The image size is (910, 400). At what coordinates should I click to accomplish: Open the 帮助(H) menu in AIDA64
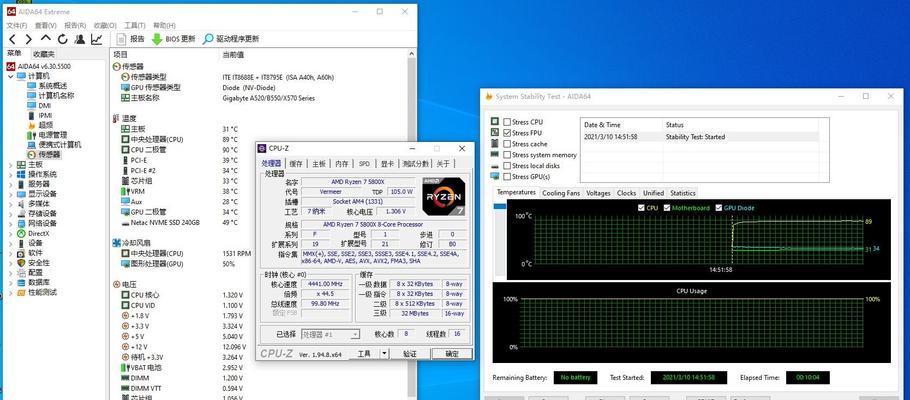[164, 26]
